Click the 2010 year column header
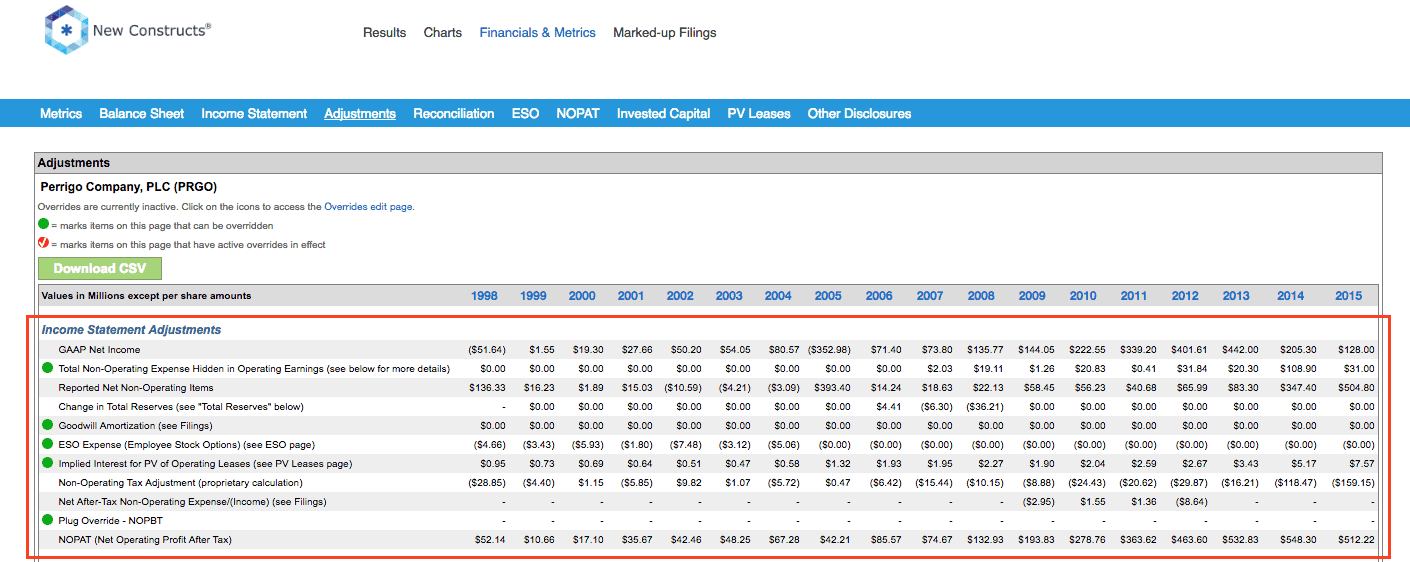 pyautogui.click(x=1083, y=296)
